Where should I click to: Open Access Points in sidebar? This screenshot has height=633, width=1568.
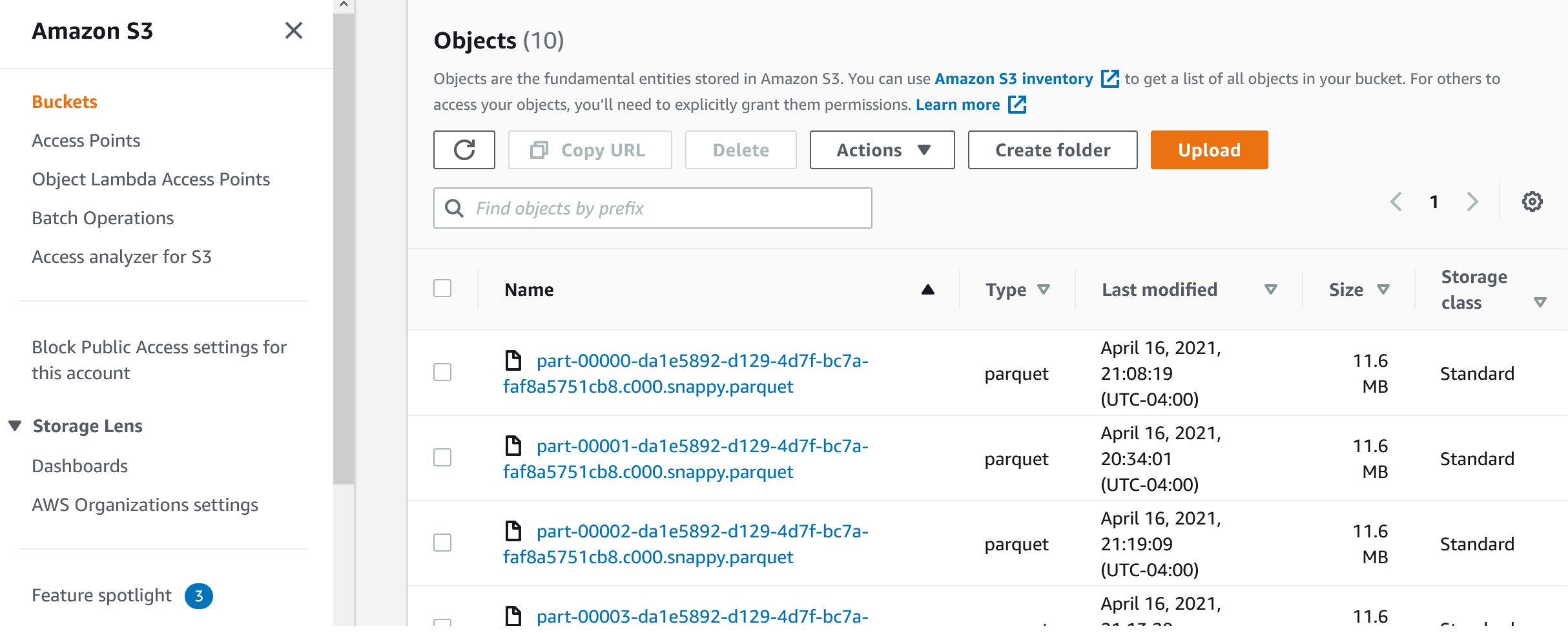pyautogui.click(x=86, y=141)
